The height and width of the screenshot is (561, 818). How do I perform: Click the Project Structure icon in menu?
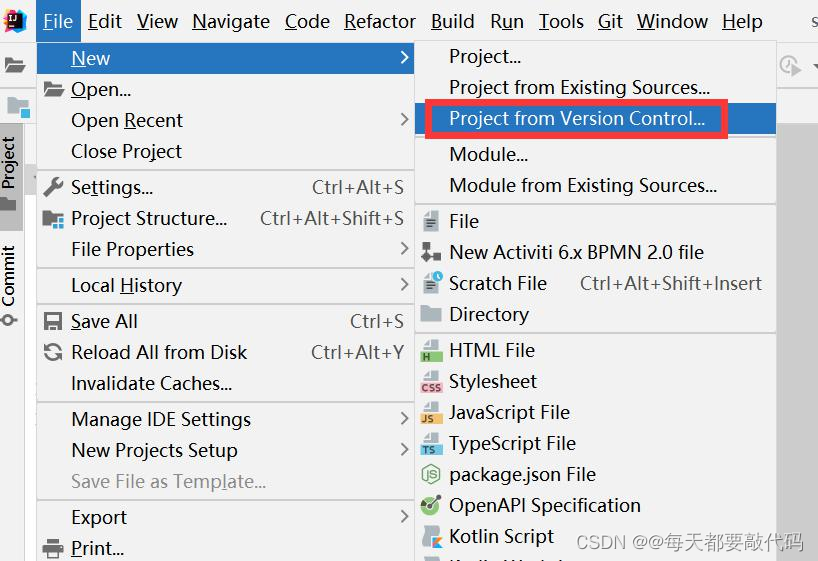(x=53, y=219)
